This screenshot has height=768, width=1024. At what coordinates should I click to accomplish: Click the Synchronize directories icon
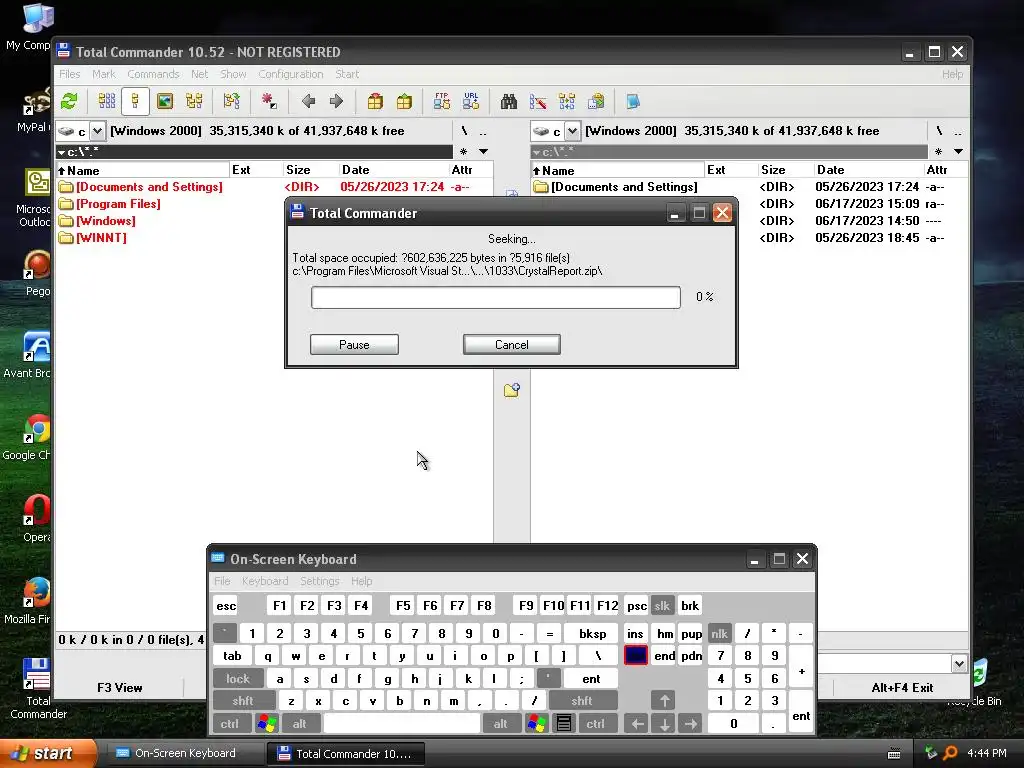567,101
